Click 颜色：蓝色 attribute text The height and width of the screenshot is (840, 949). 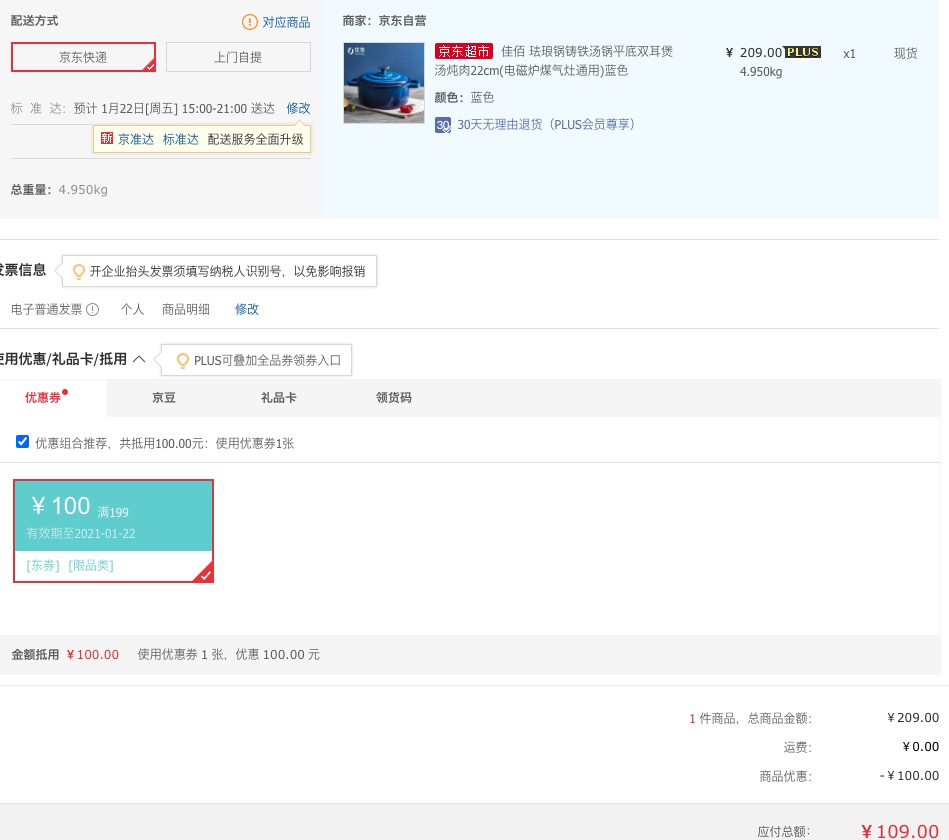464,97
